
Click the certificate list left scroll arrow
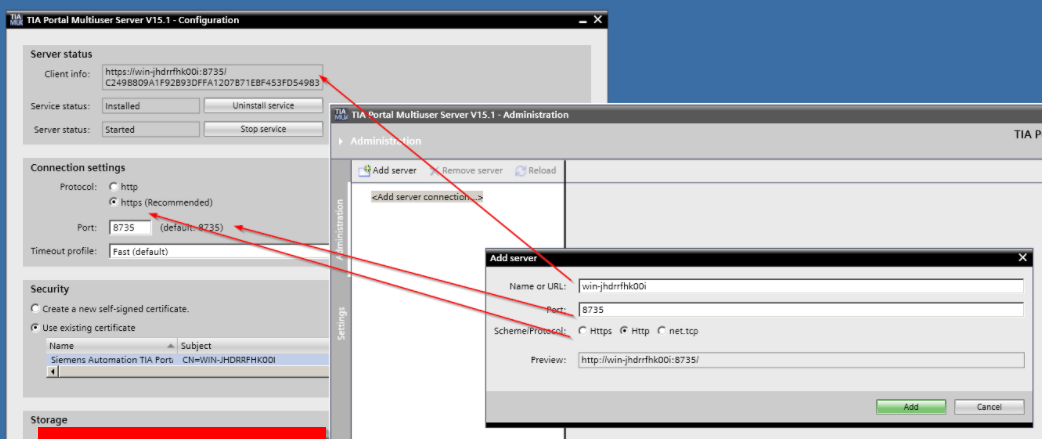(52, 372)
